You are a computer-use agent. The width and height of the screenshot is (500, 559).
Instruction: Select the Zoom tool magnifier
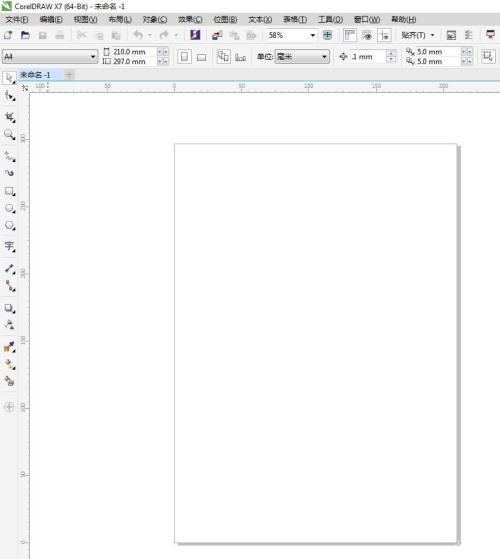(x=9, y=135)
